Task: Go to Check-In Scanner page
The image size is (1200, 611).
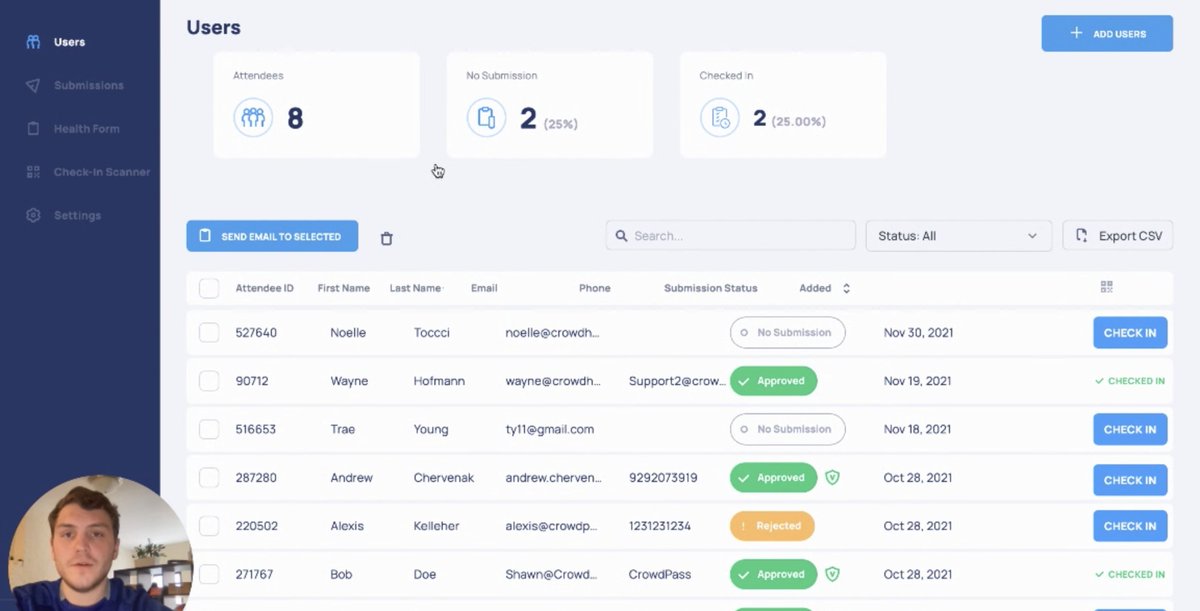Action: [x=102, y=172]
